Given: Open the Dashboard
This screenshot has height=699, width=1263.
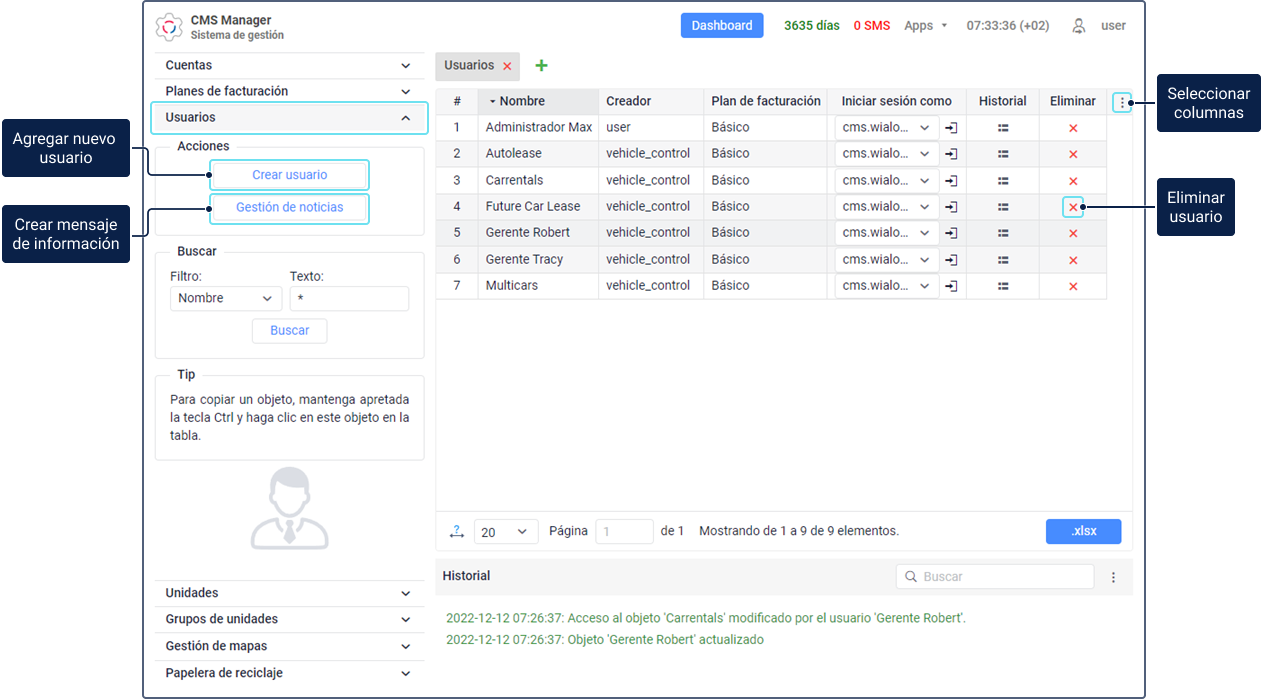Looking at the screenshot, I should coord(721,26).
